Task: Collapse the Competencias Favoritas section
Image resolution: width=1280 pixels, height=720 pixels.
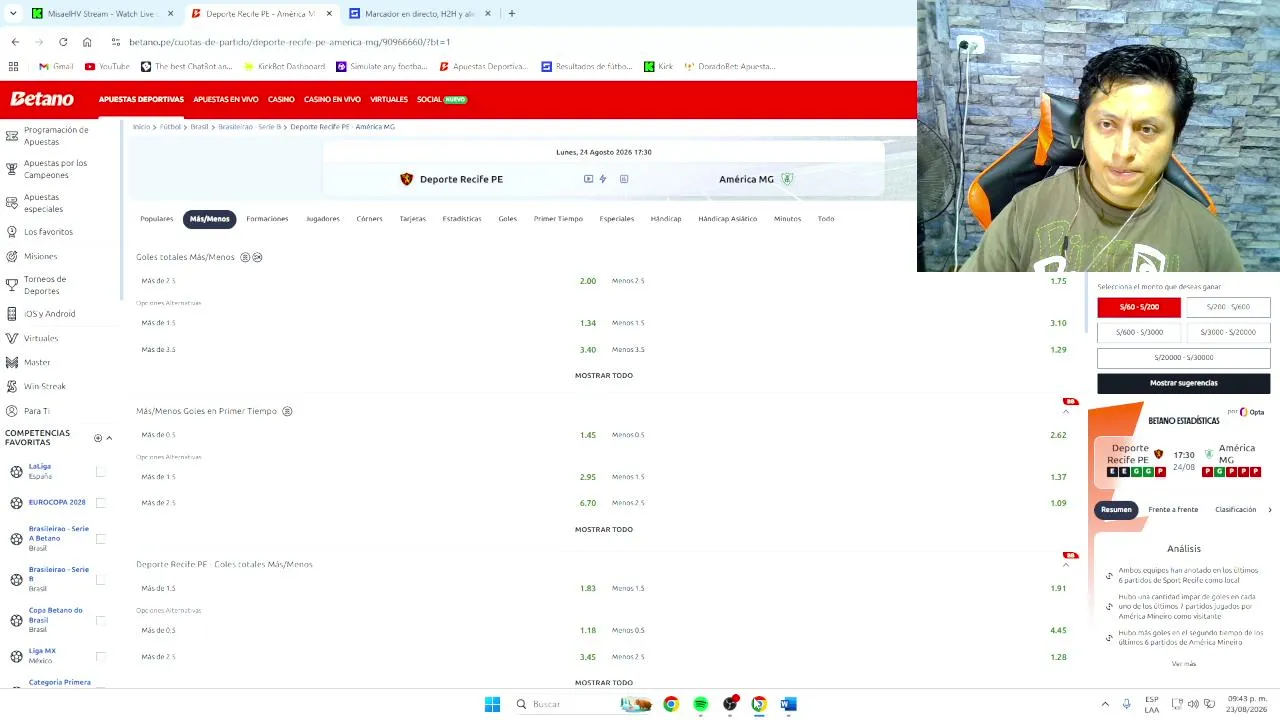Action: click(x=109, y=438)
